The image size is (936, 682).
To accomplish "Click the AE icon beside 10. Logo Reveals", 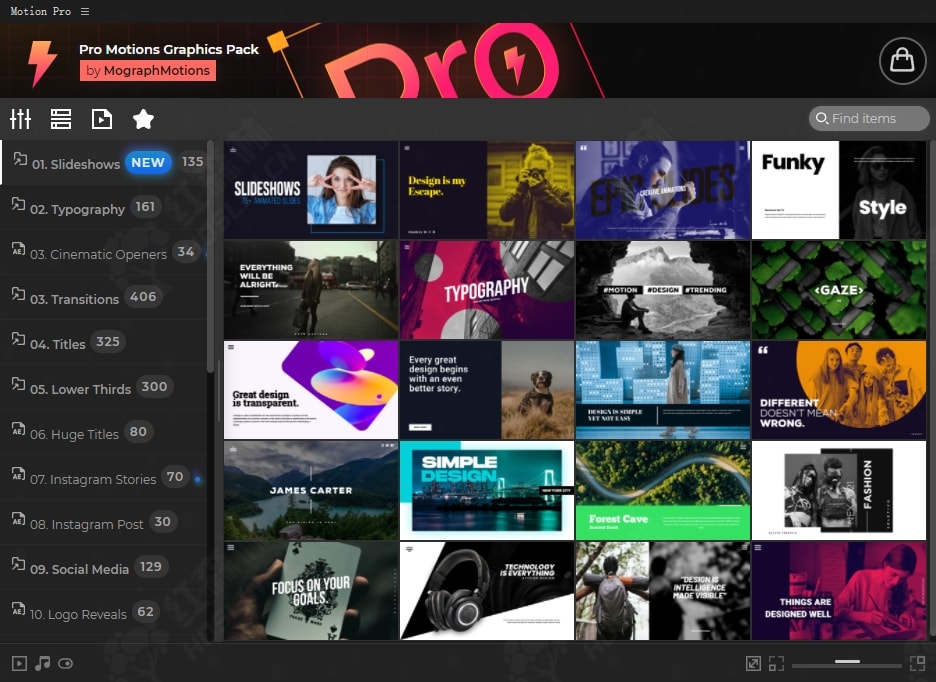I will (x=19, y=609).
